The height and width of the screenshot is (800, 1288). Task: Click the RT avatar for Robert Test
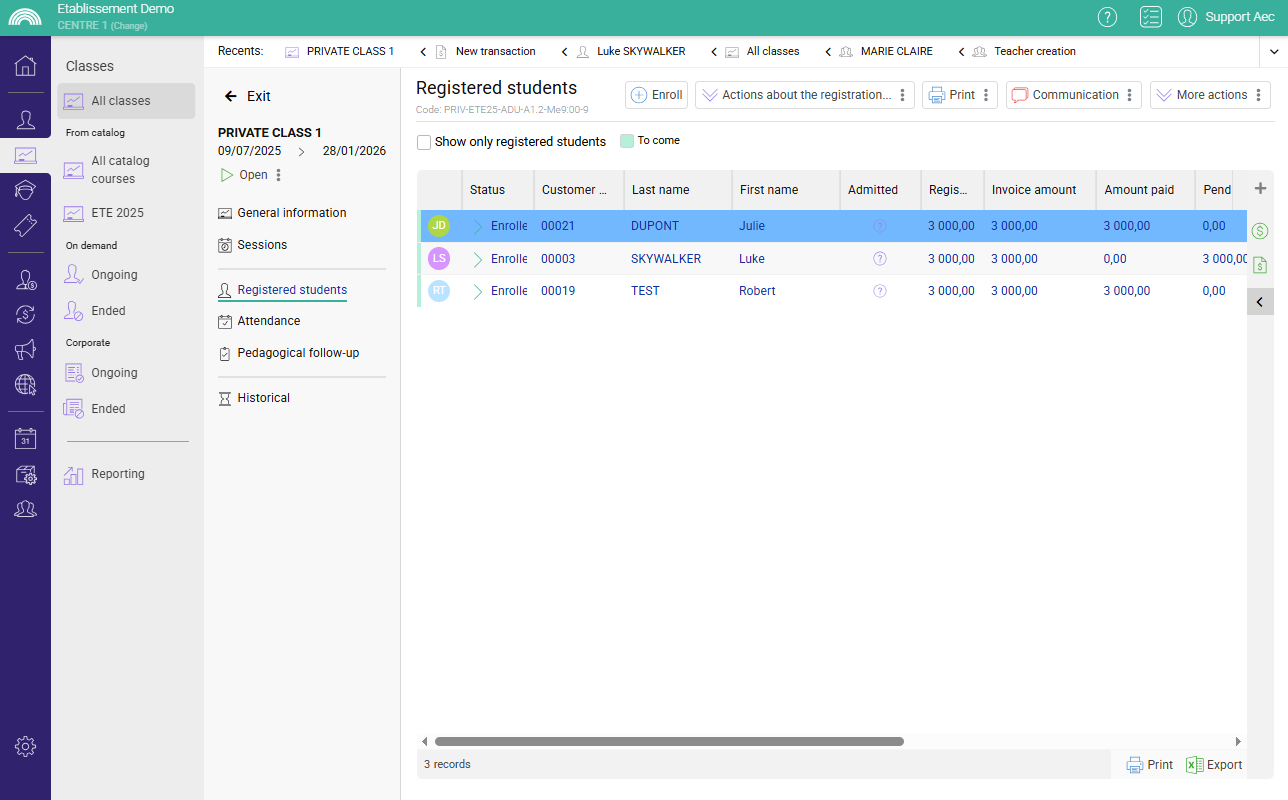439,290
